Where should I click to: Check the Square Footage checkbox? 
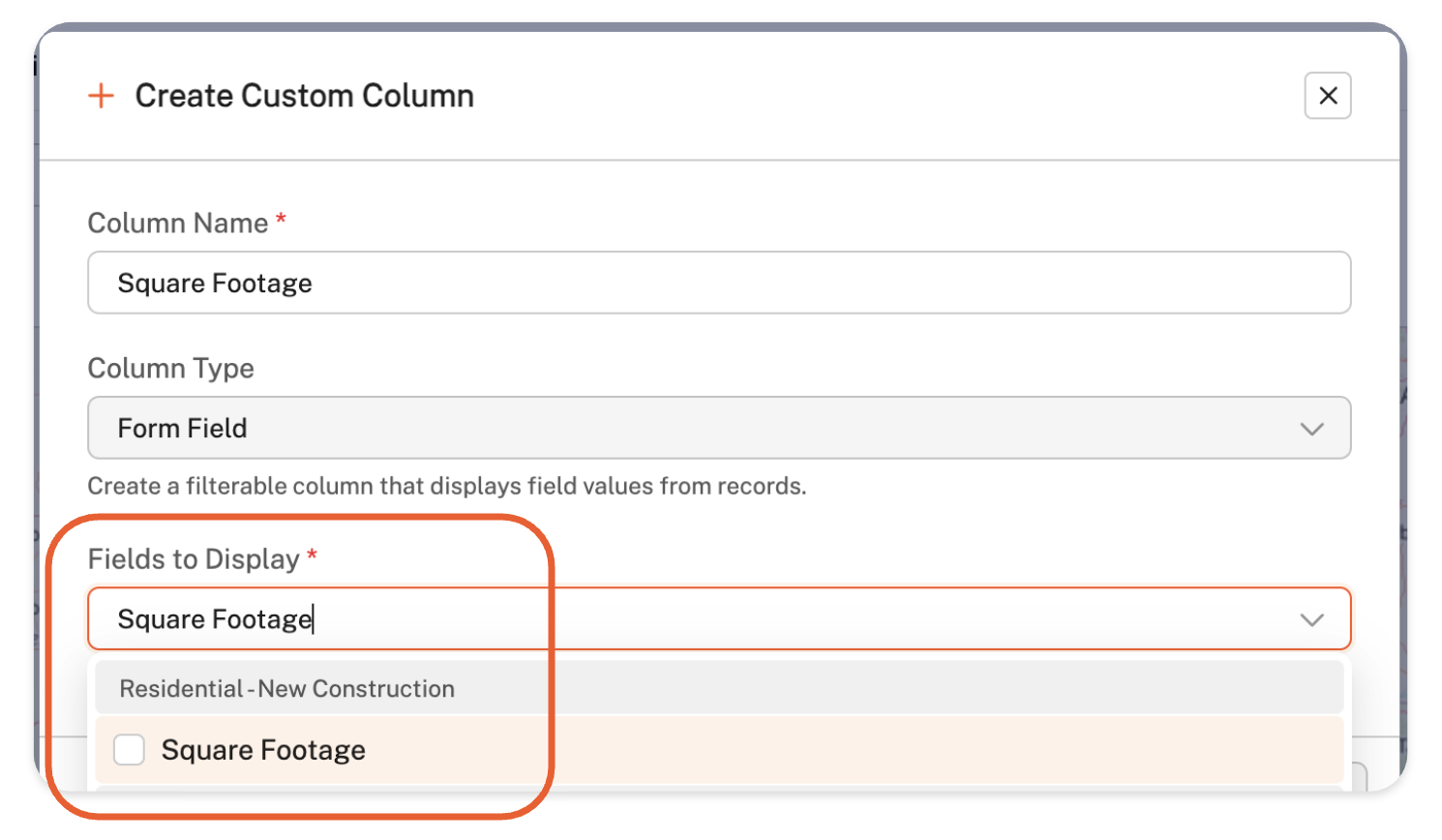pos(129,750)
